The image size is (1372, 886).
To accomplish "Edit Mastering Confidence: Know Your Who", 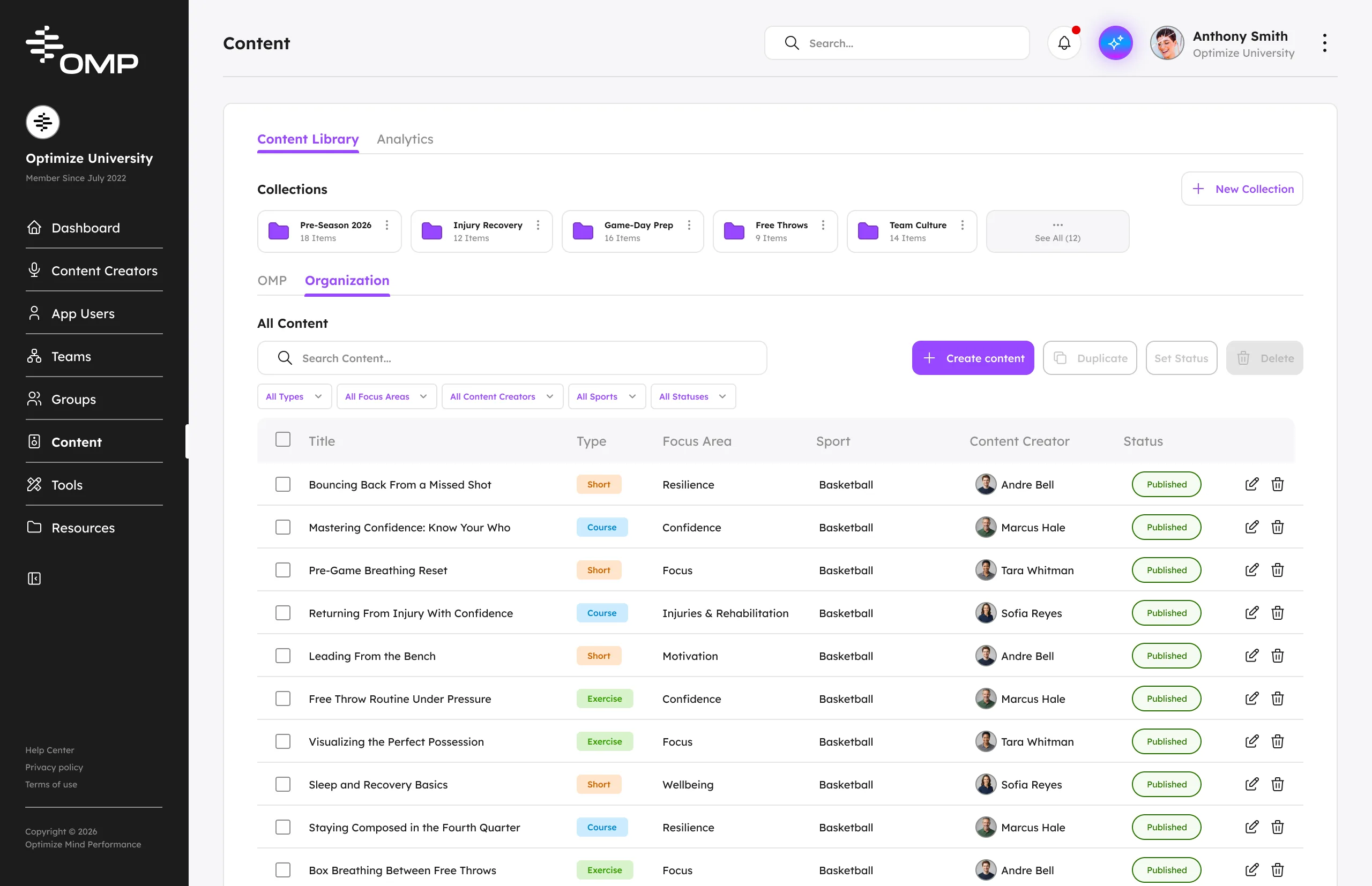I will point(1251,527).
